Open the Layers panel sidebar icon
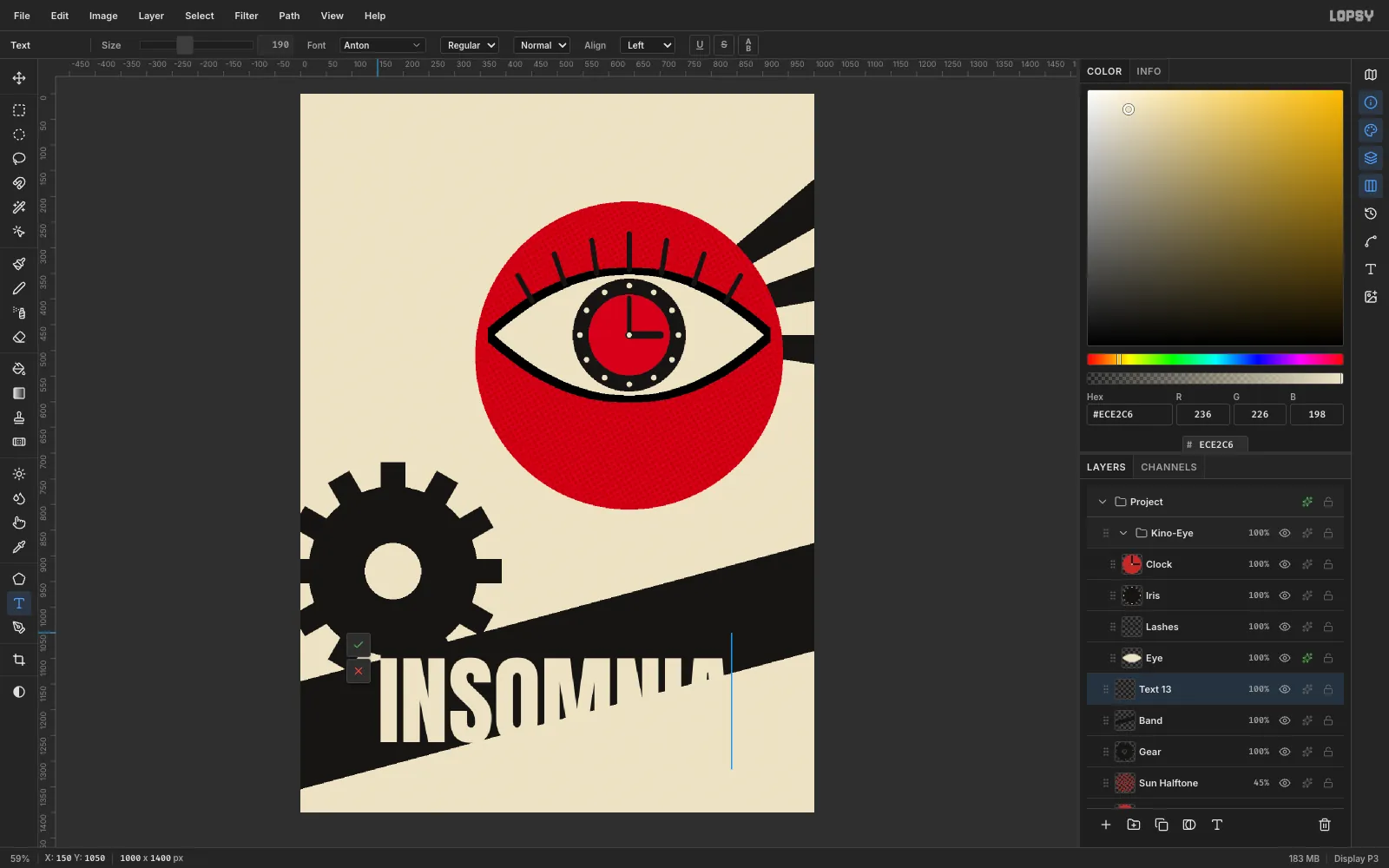Viewport: 1389px width, 868px height. 1371,158
